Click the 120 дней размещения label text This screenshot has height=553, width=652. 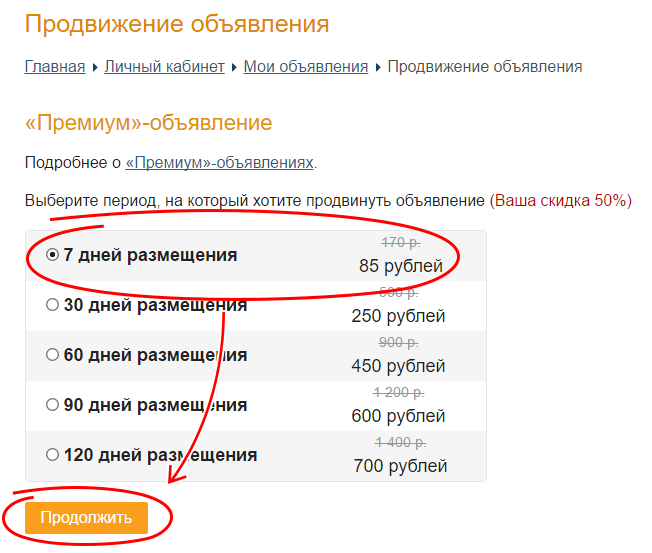click(160, 455)
